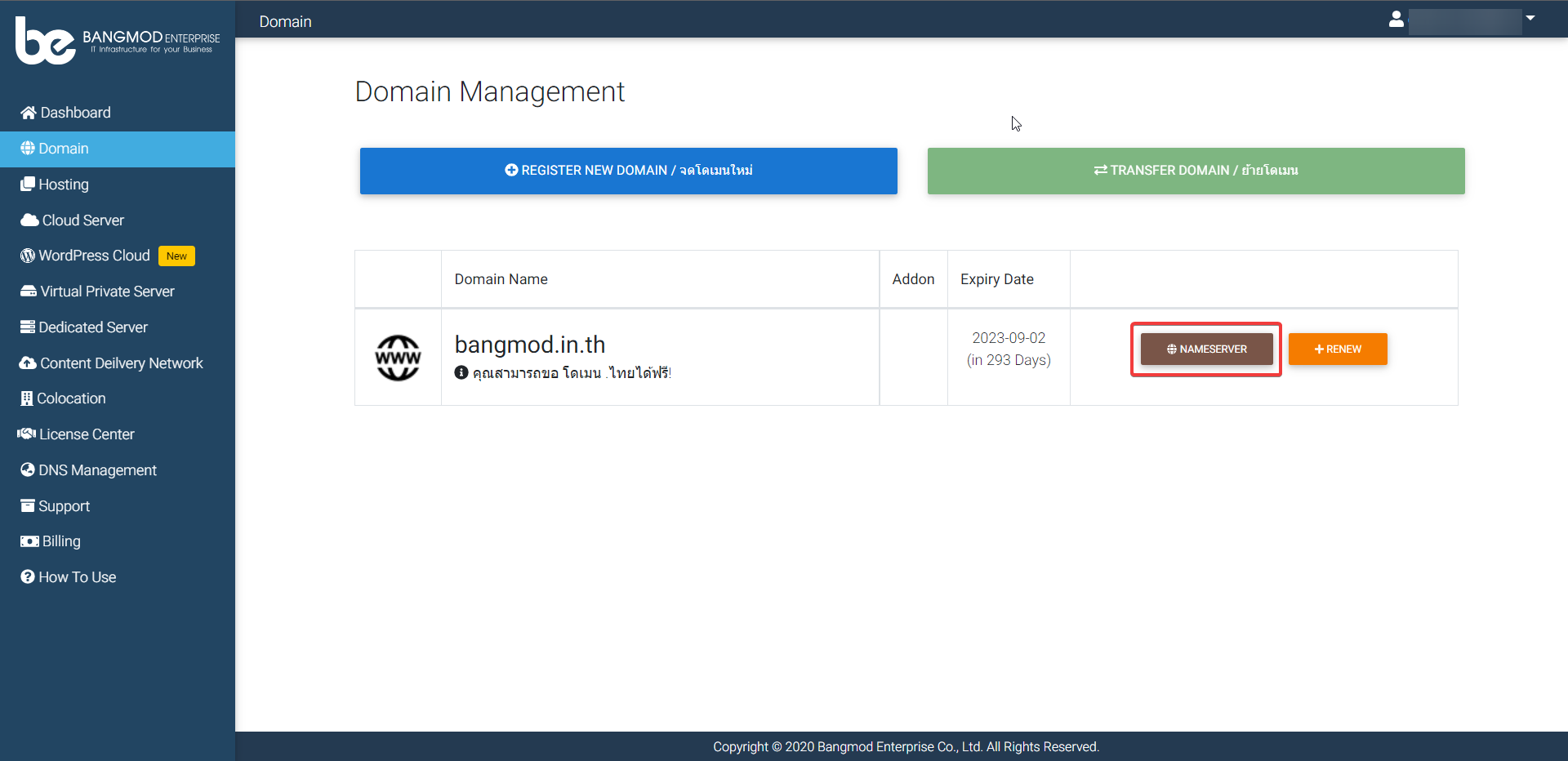Switch to the Domain sidebar item

[x=63, y=148]
